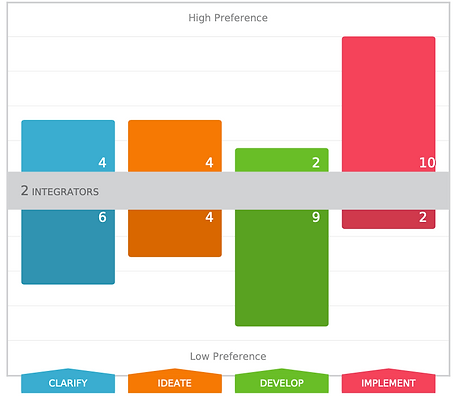Screen dimensions: 458x398
Task: Click the High Preference heading text
Action: tap(228, 18)
